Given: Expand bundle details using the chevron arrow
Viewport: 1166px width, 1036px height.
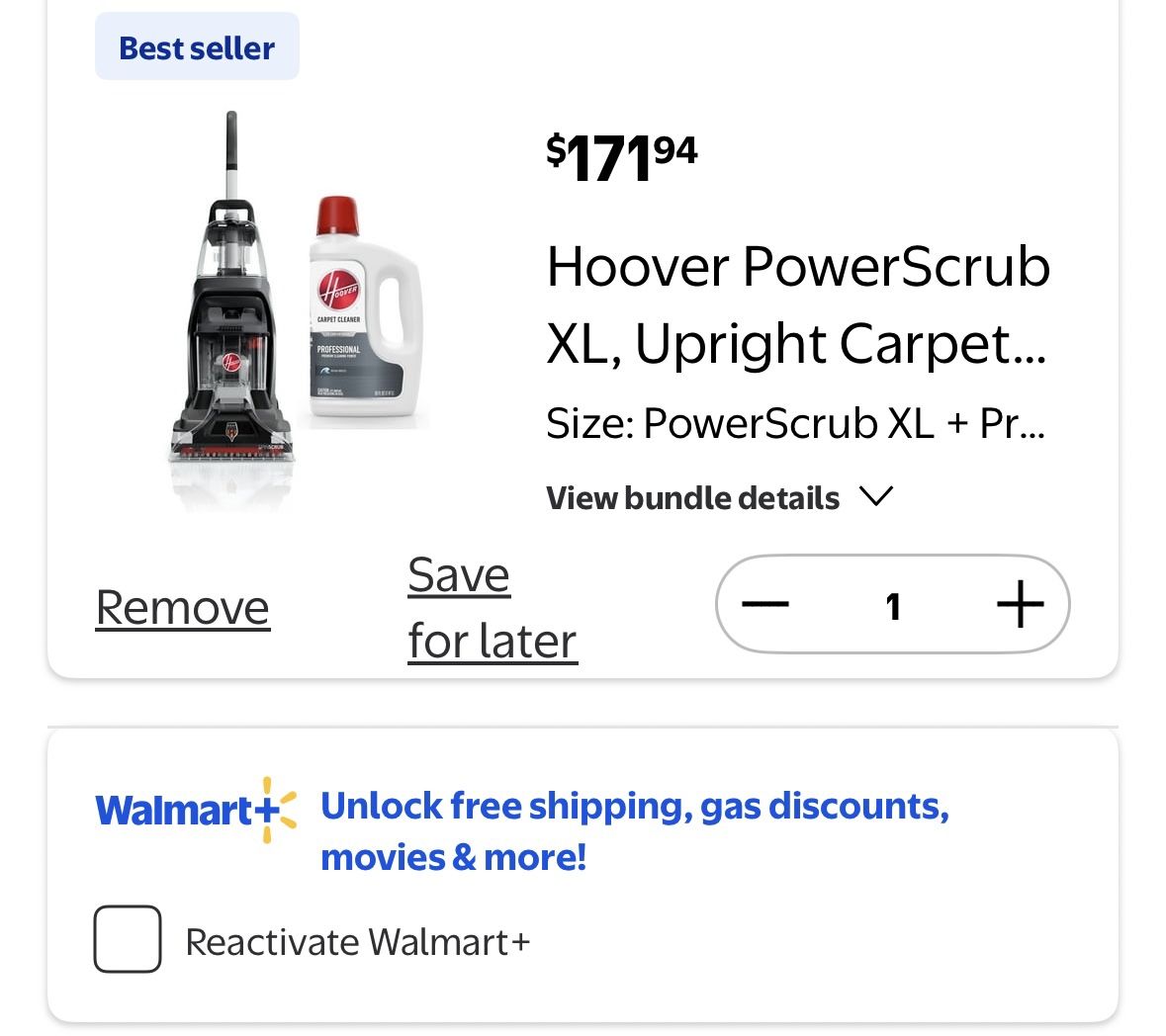Looking at the screenshot, I should (x=877, y=496).
